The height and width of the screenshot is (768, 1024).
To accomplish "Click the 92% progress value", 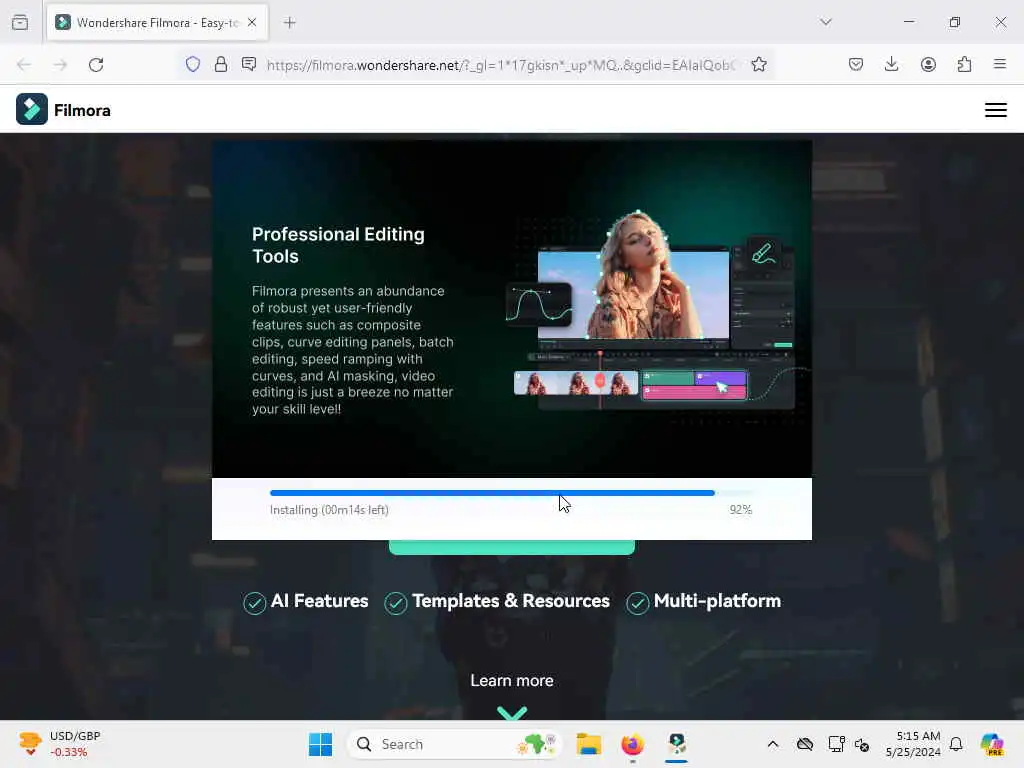I will click(741, 509).
